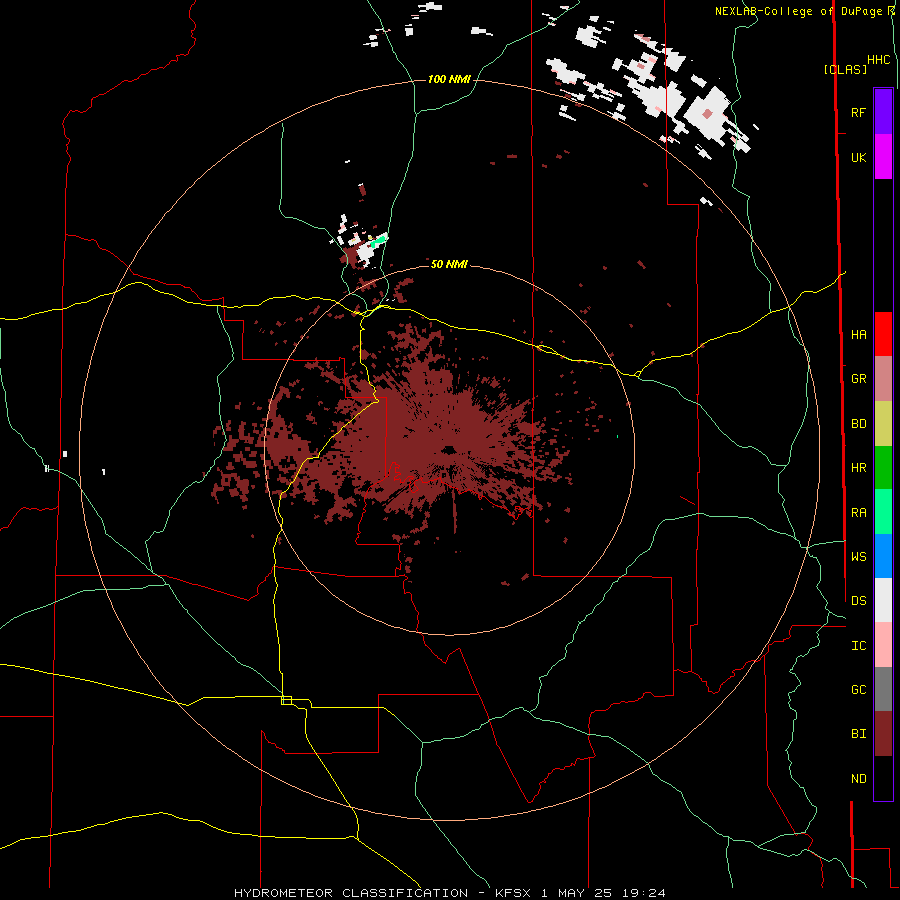Screen dimensions: 900x900
Task: Click the BD yellow legend swatch
Action: 883,424
